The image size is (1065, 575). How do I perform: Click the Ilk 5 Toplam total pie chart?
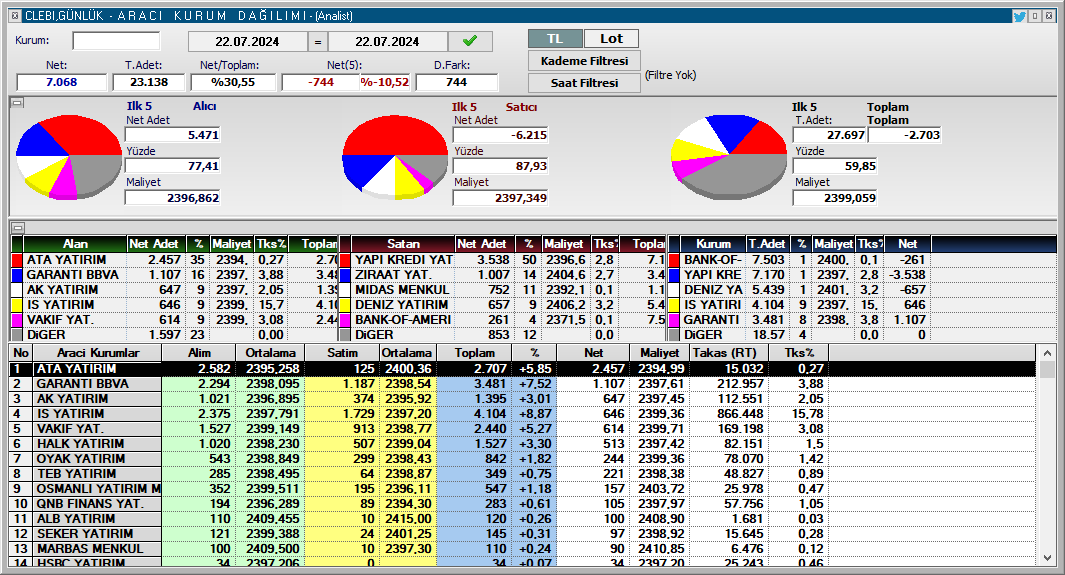click(728, 157)
